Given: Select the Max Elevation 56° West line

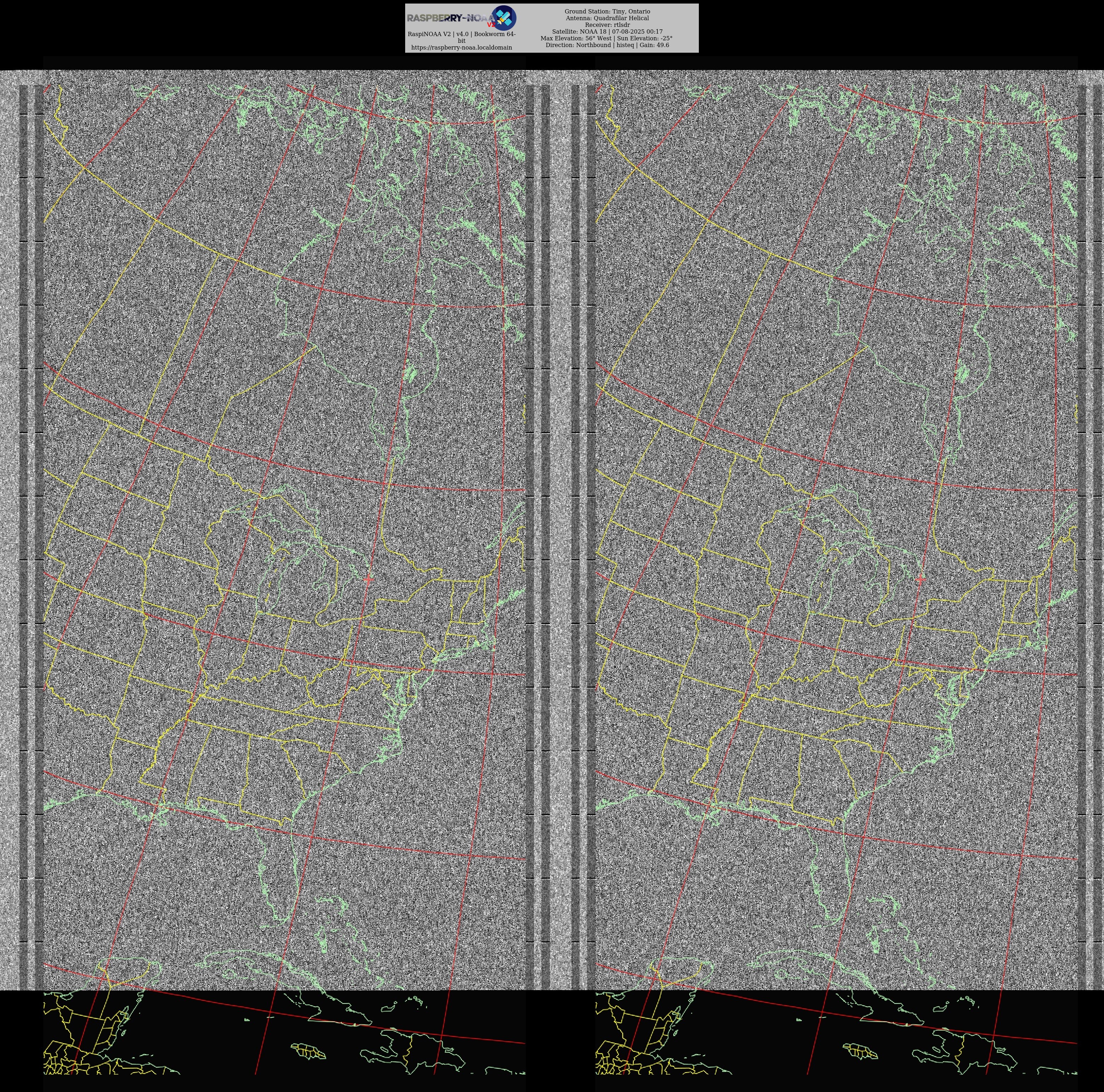Looking at the screenshot, I should click(606, 39).
